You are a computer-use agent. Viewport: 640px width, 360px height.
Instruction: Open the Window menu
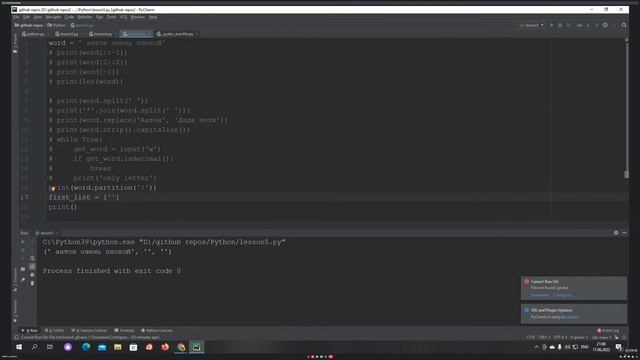(138, 17)
